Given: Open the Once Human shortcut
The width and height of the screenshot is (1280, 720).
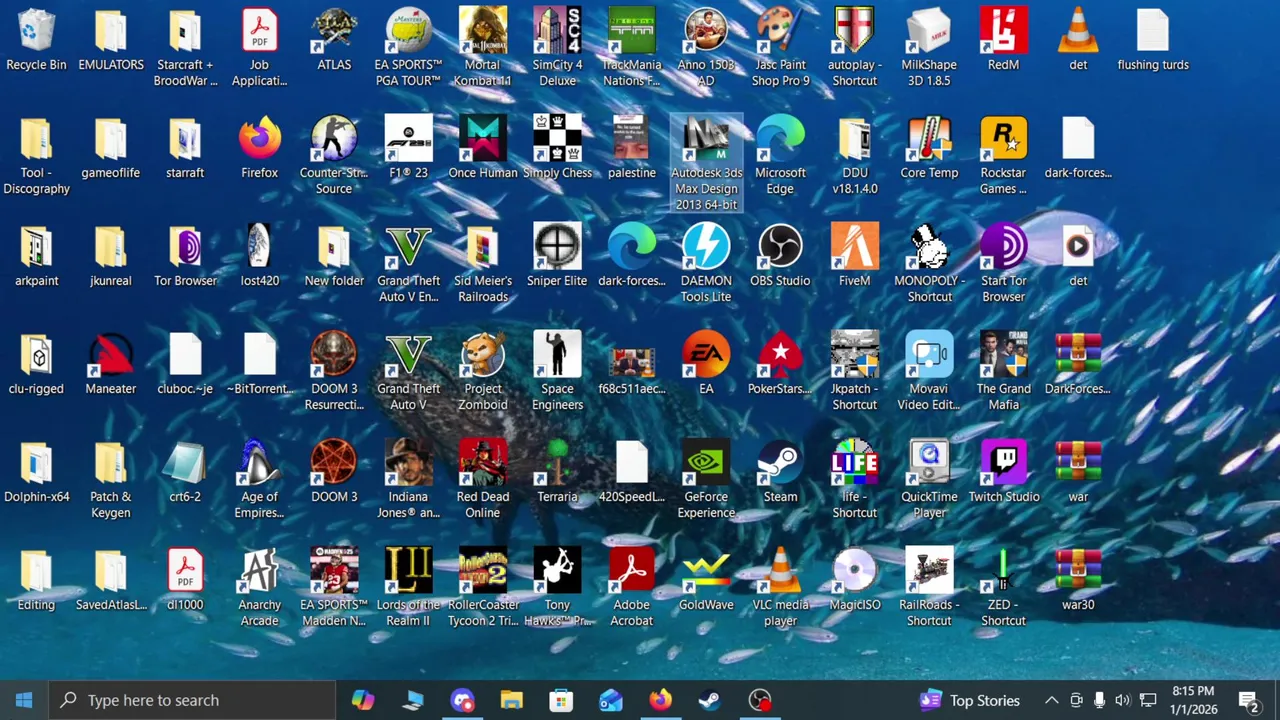Looking at the screenshot, I should [483, 148].
